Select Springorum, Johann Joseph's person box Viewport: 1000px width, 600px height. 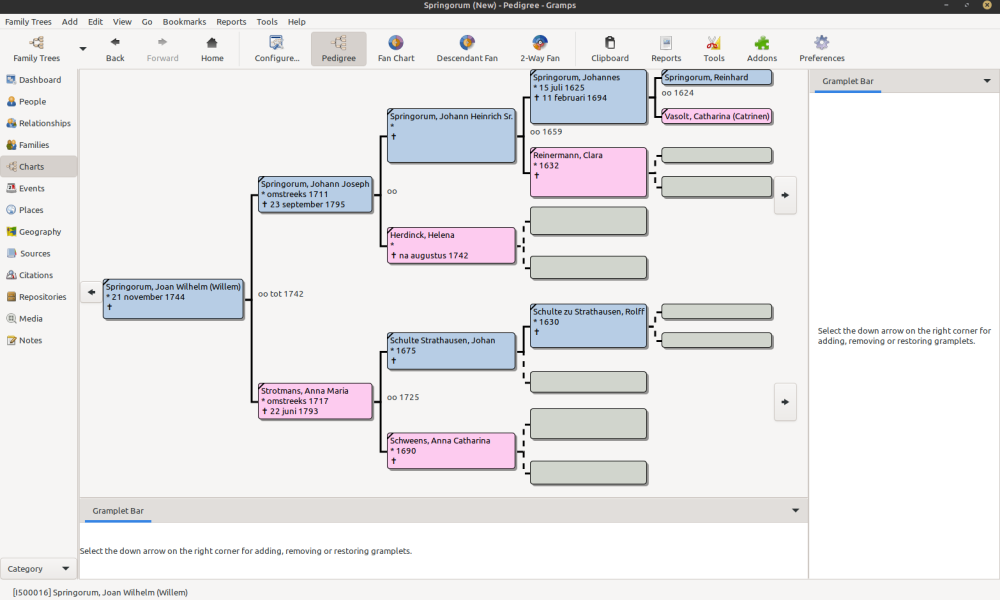pos(315,194)
